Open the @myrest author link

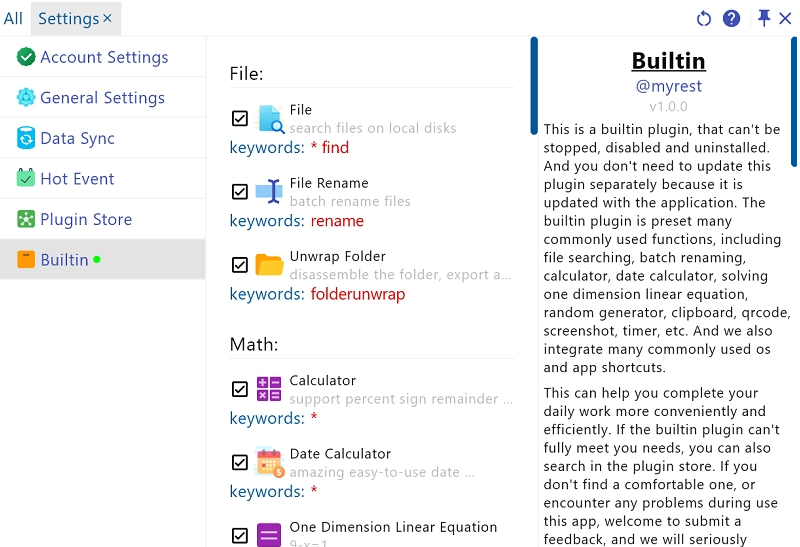pyautogui.click(x=669, y=86)
